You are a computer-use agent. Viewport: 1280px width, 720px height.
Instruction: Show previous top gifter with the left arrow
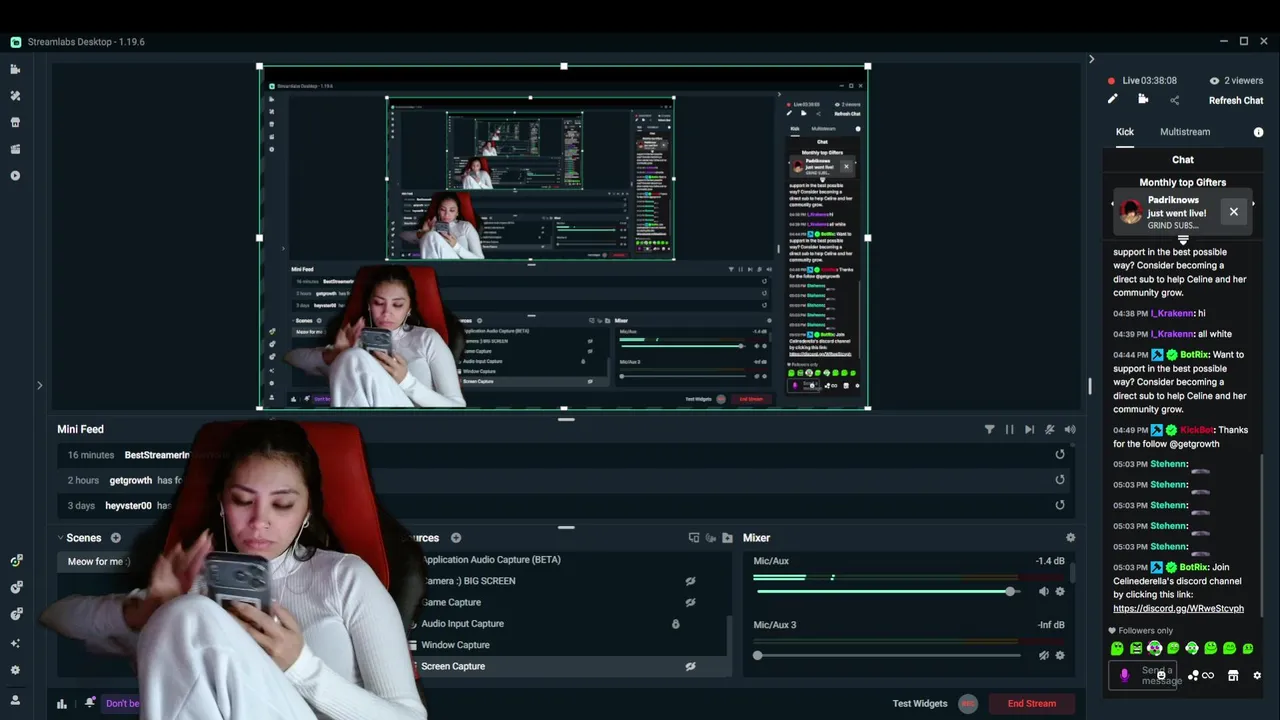[1112, 204]
